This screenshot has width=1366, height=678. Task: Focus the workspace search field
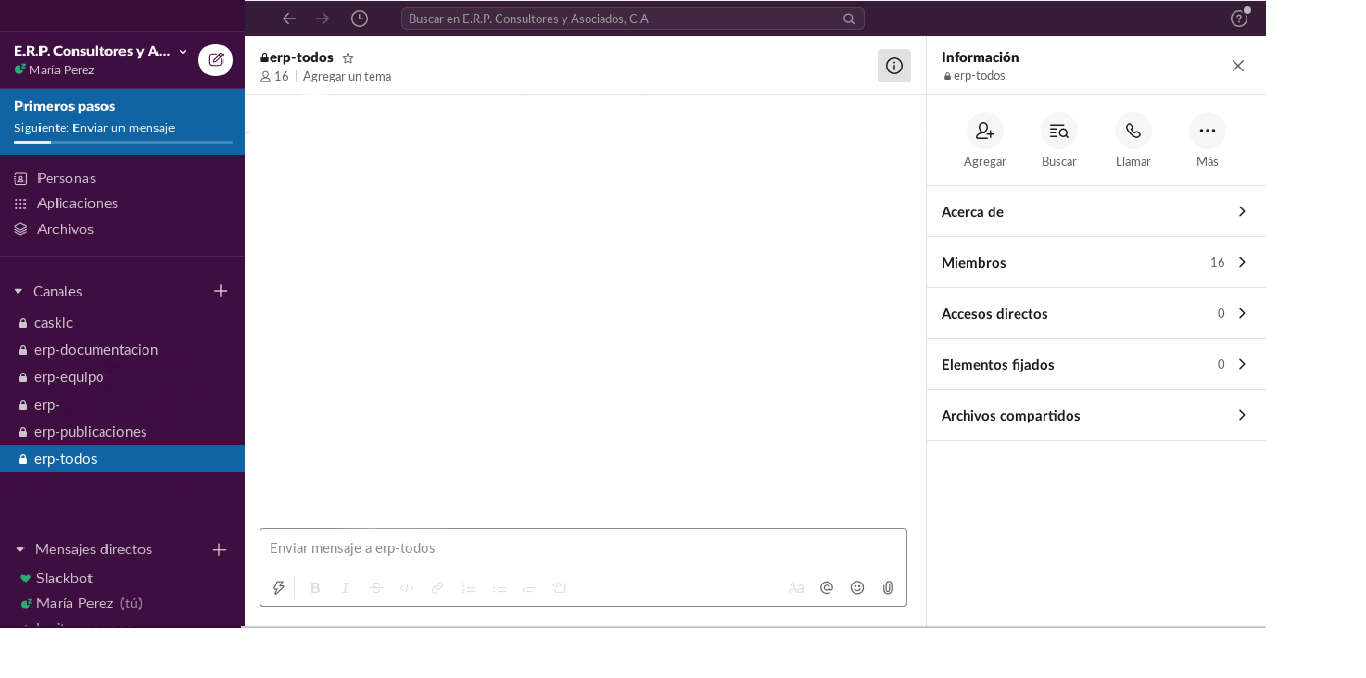coord(632,18)
